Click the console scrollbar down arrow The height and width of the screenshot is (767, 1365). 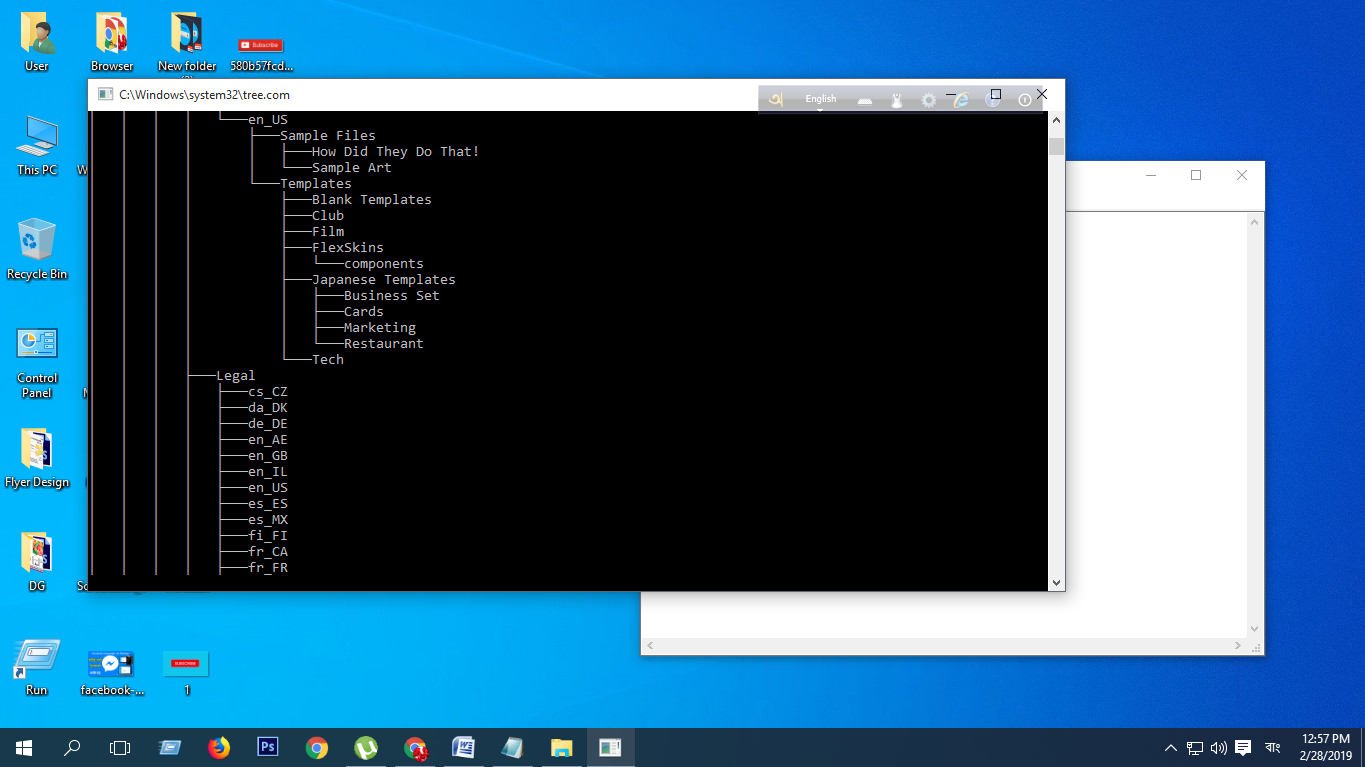click(x=1056, y=582)
